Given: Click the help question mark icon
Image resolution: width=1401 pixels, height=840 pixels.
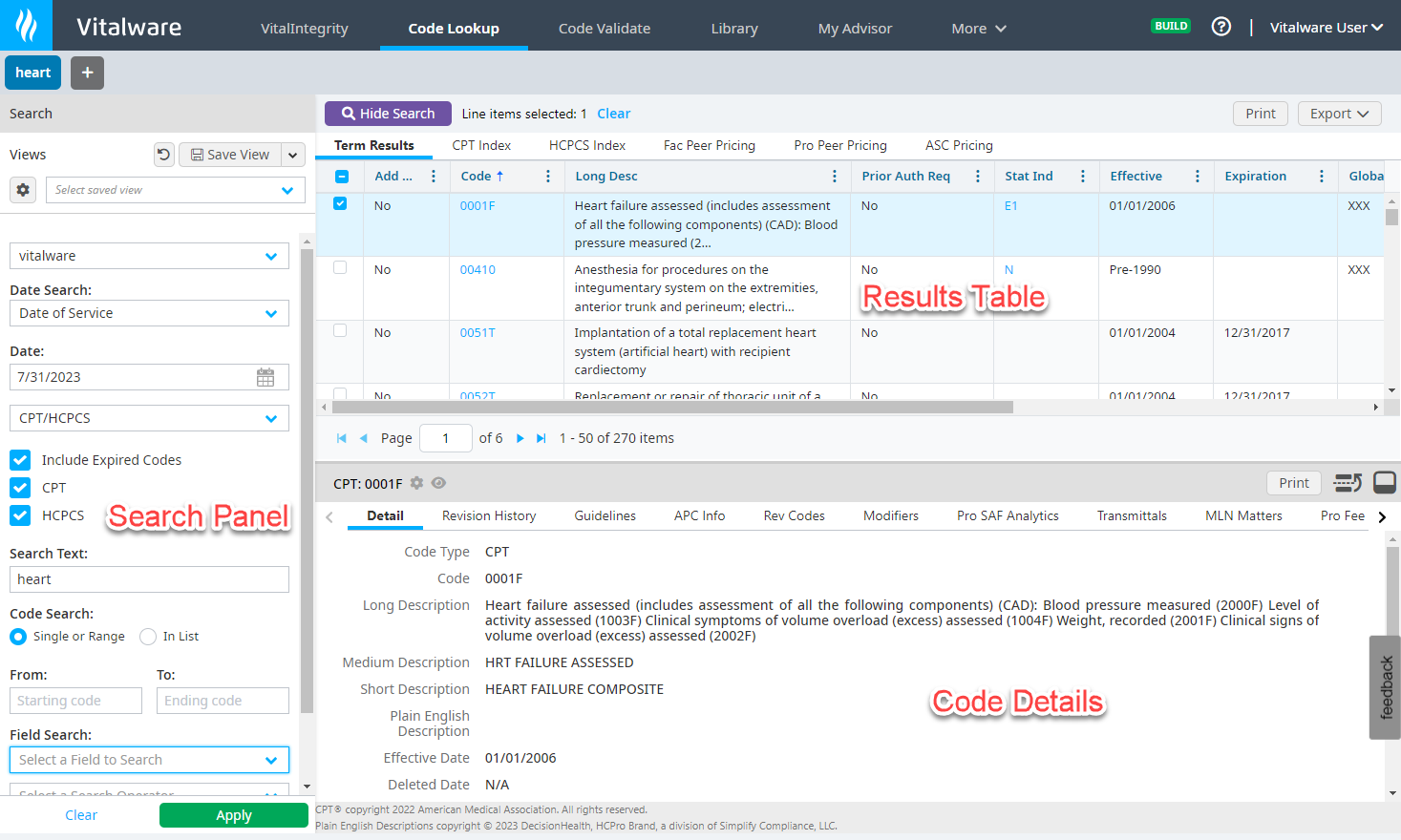Looking at the screenshot, I should 1221,27.
